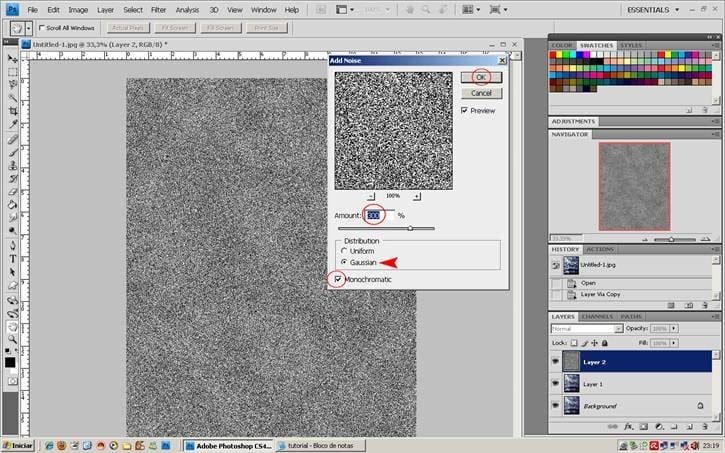Open the Opacity slider arrow
This screenshot has height=453, width=725.
pyautogui.click(x=674, y=328)
